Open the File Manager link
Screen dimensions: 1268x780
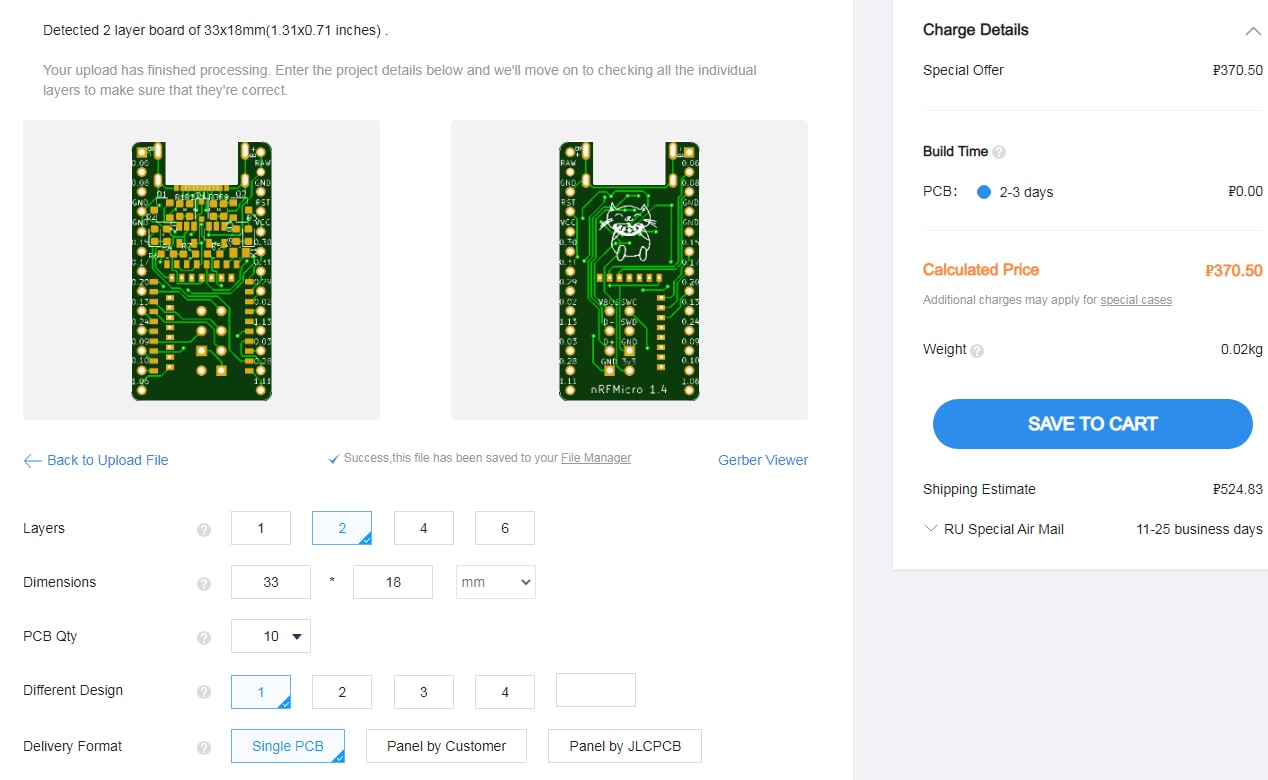[x=596, y=458]
